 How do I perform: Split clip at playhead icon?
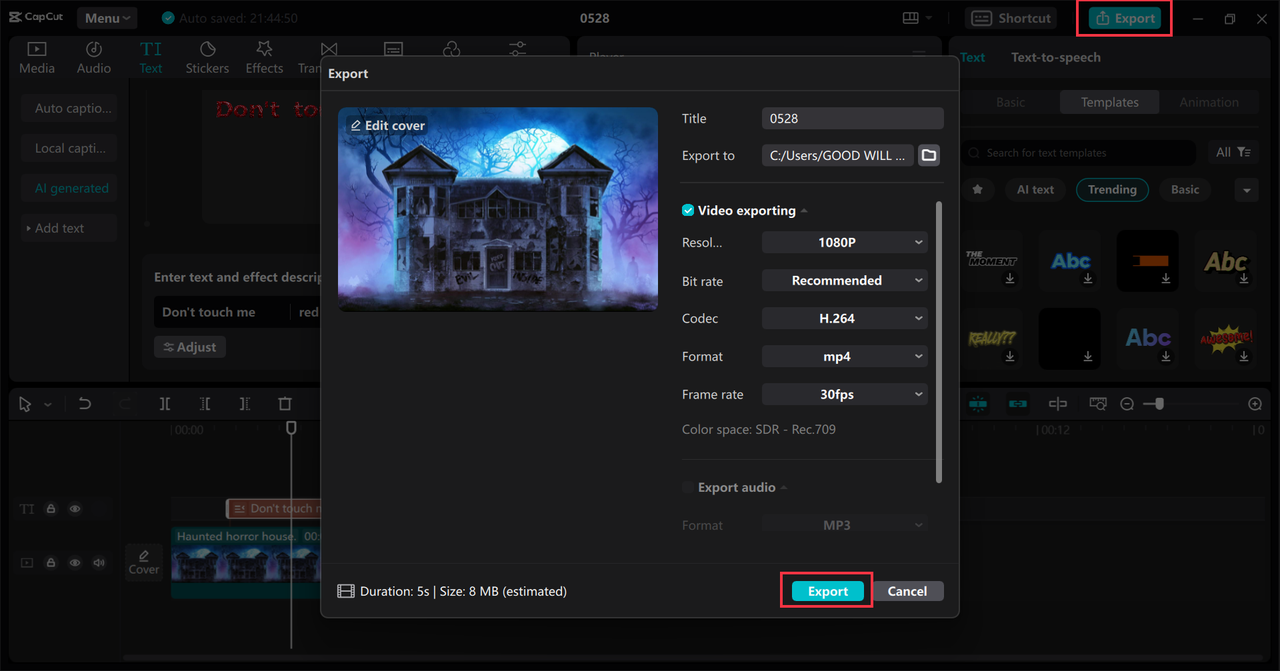[165, 404]
